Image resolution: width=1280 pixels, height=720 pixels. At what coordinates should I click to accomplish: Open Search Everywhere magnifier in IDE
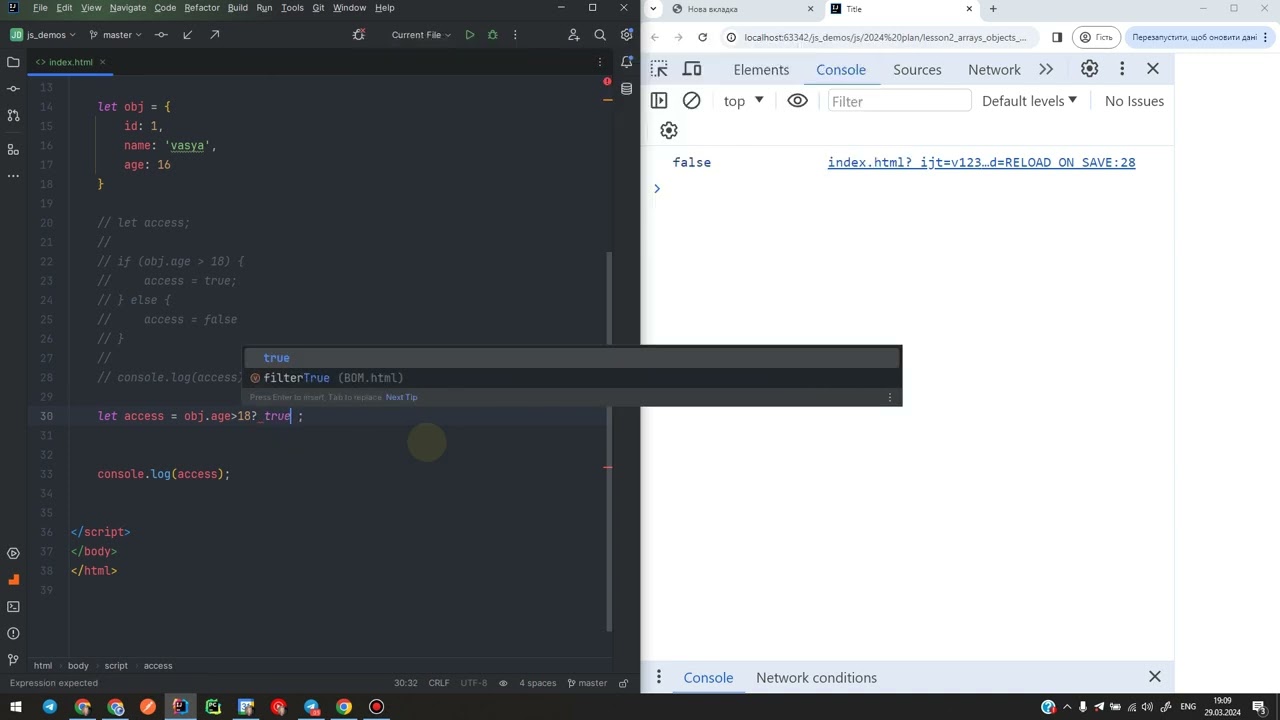(600, 35)
